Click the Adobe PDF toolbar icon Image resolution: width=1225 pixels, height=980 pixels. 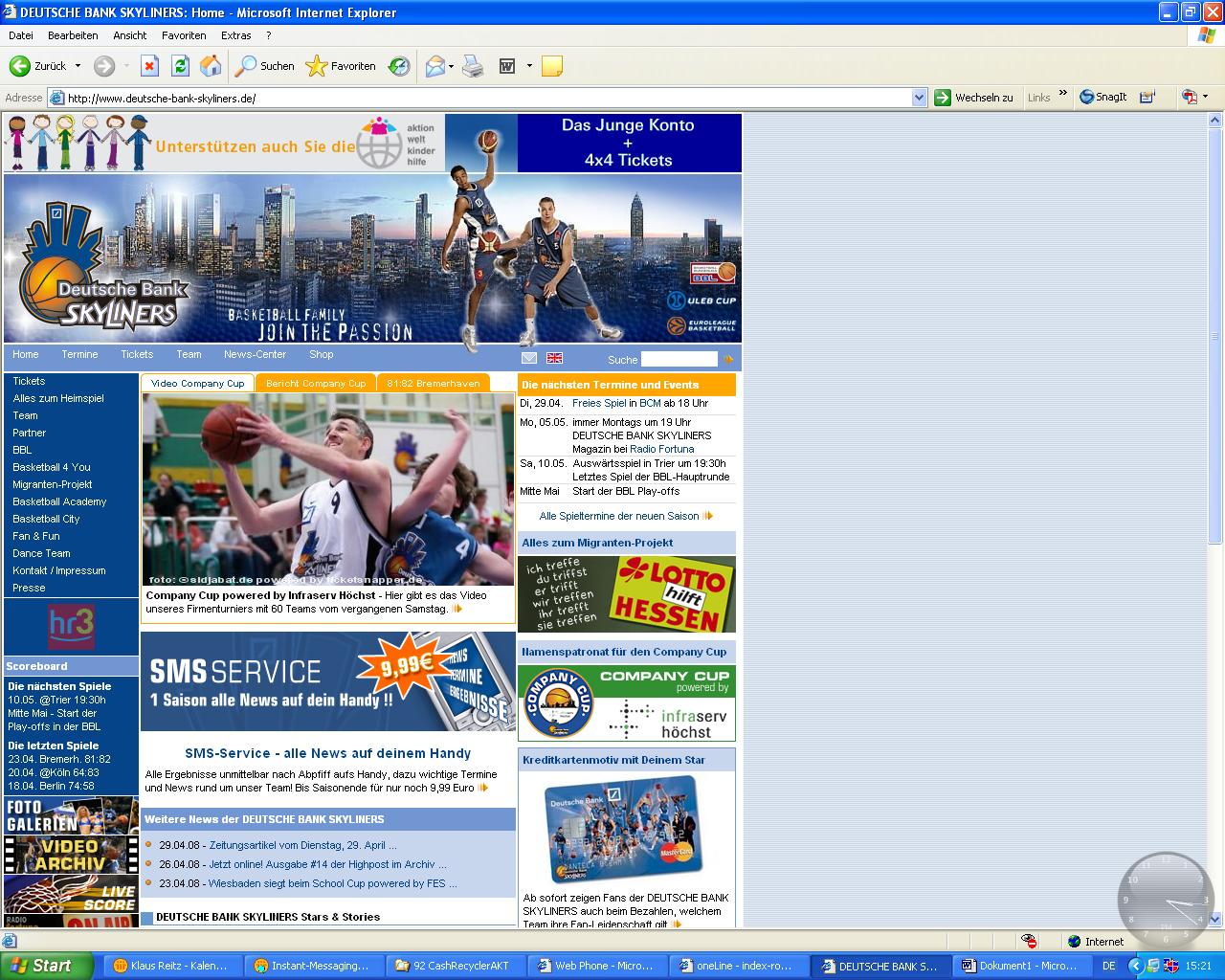(x=1190, y=97)
